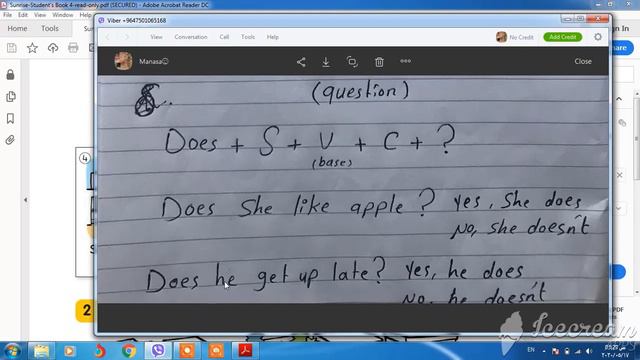
Task: Switch to the Acrobat Home tab
Action: (x=17, y=28)
